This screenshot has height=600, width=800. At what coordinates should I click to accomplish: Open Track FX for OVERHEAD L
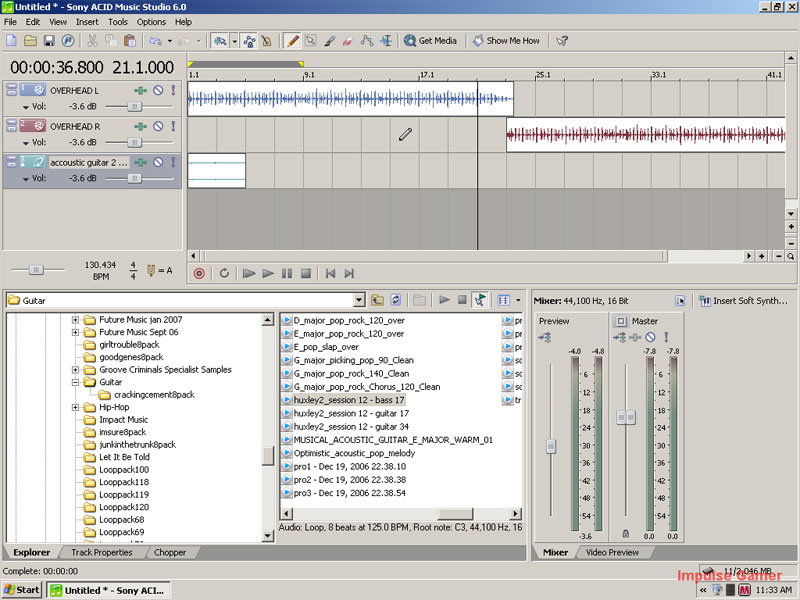[140, 90]
